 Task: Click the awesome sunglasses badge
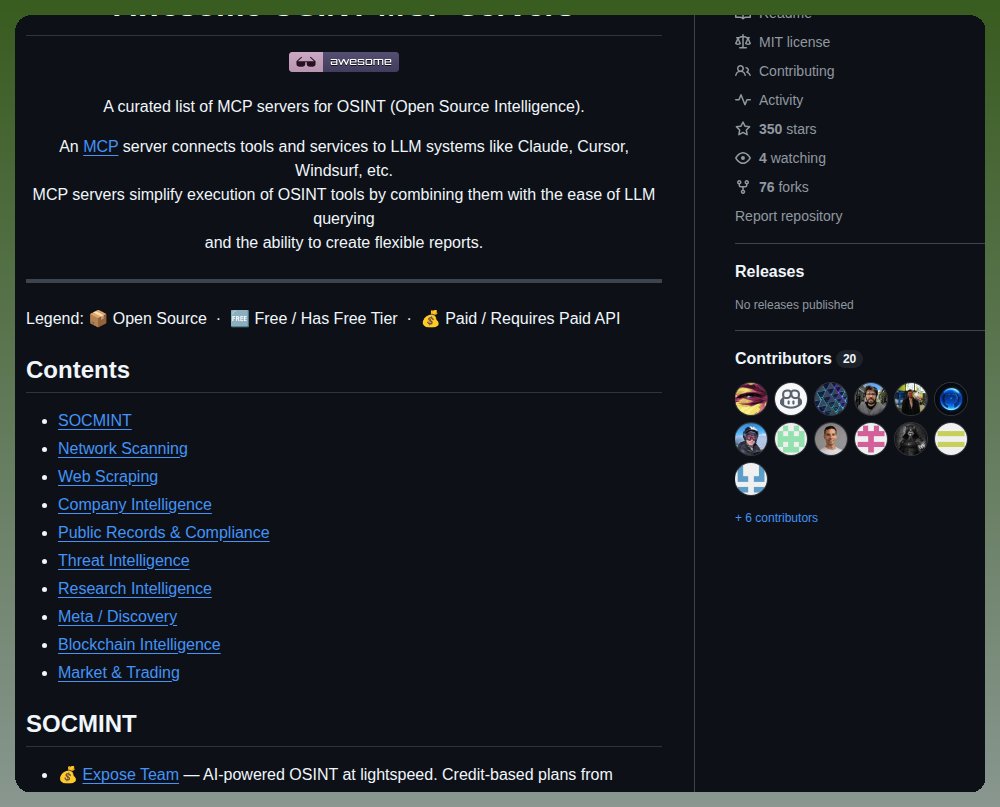click(344, 62)
